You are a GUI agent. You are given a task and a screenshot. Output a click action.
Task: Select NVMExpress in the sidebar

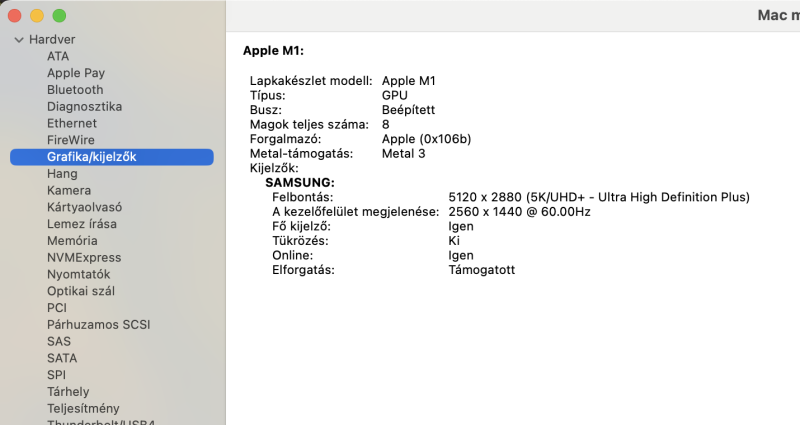(x=84, y=258)
